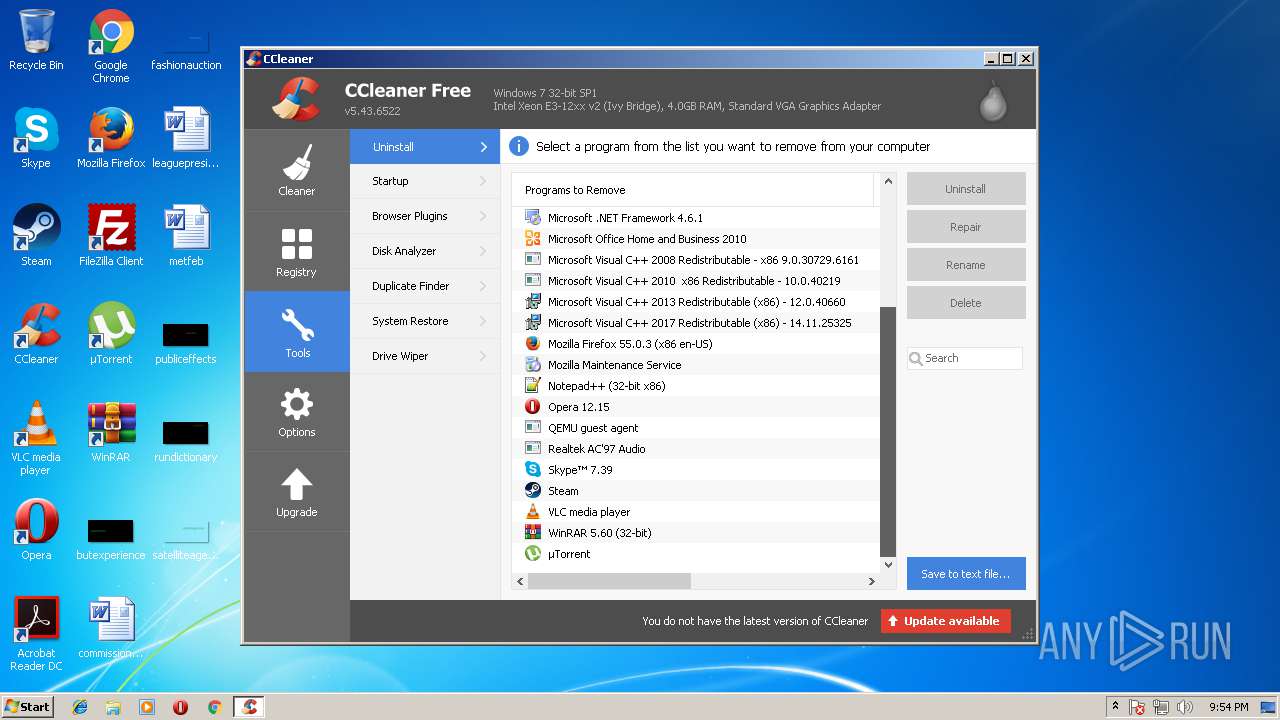Click the Delete button

[x=966, y=303]
